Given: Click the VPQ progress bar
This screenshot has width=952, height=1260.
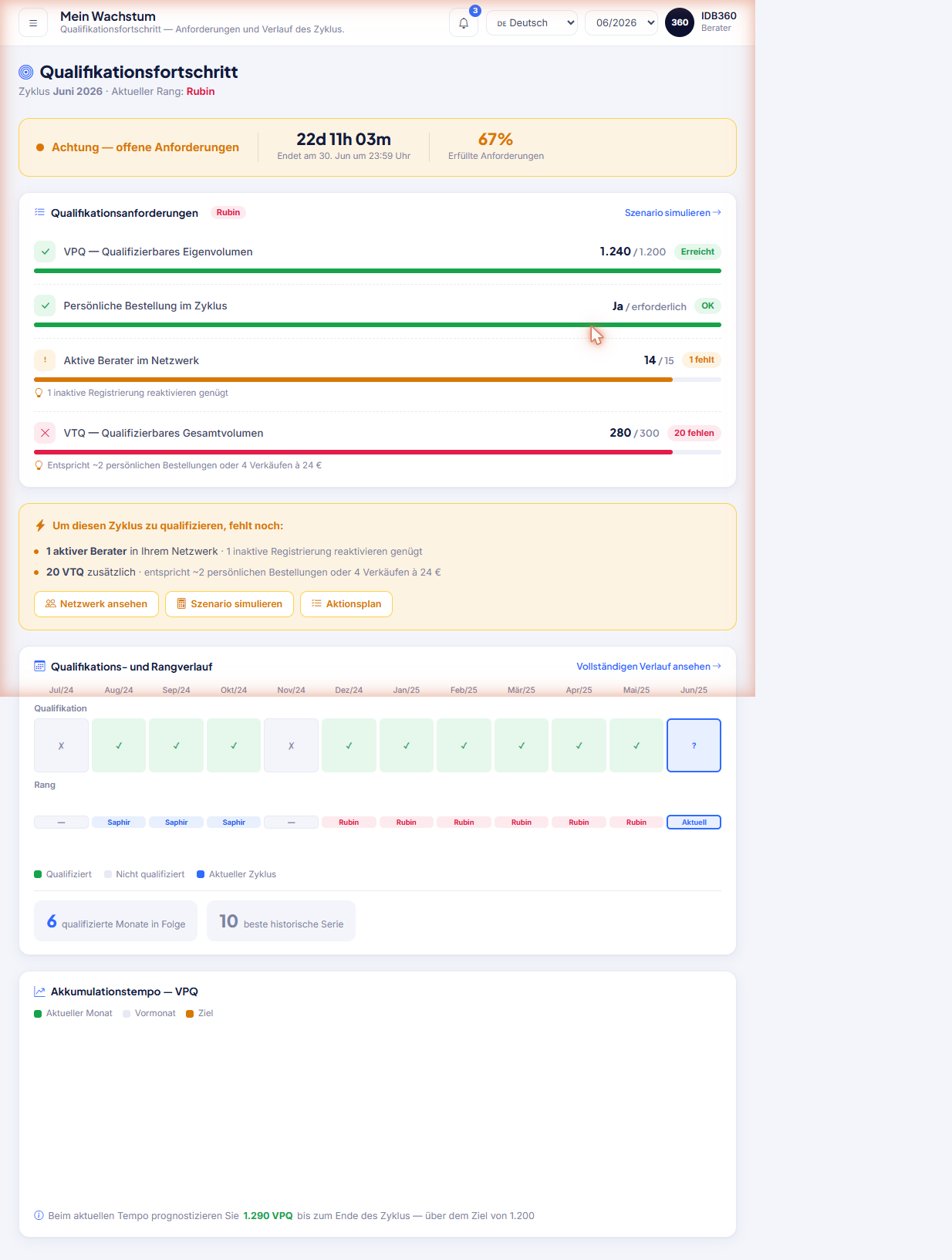Looking at the screenshot, I should click(377, 271).
